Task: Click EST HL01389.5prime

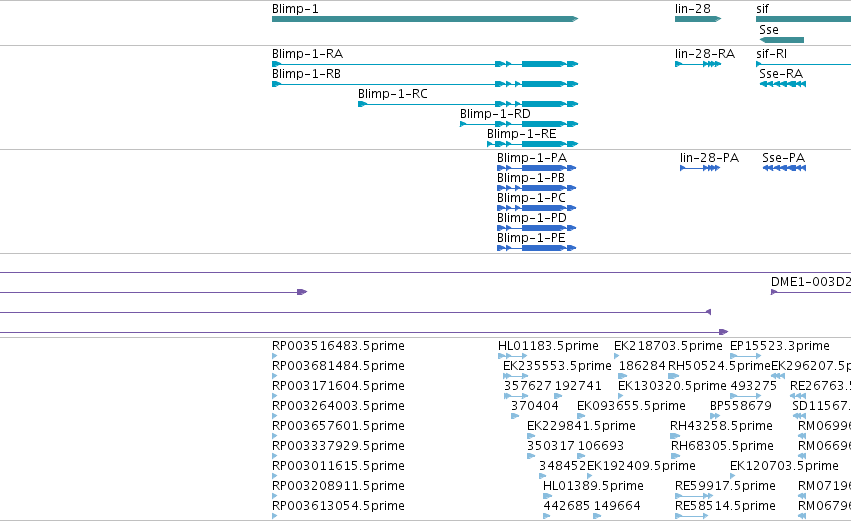Action: click(593, 486)
